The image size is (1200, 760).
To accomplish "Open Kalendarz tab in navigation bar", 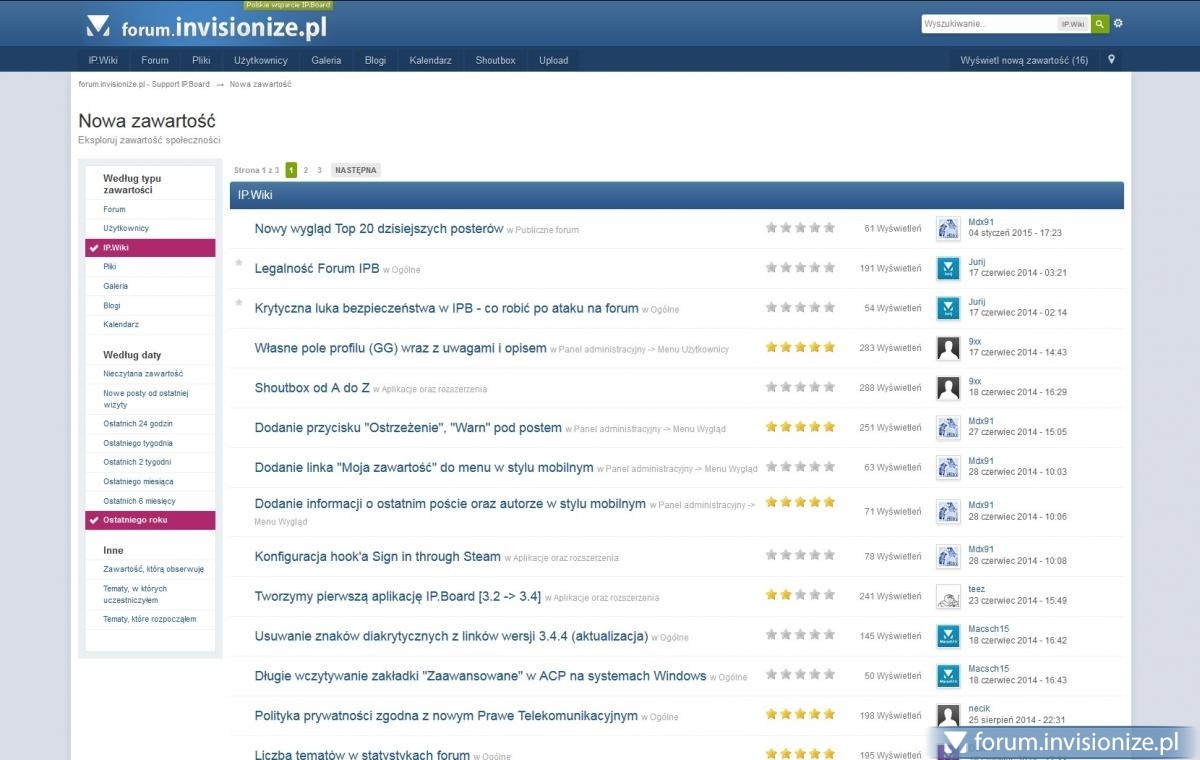I will pos(430,60).
